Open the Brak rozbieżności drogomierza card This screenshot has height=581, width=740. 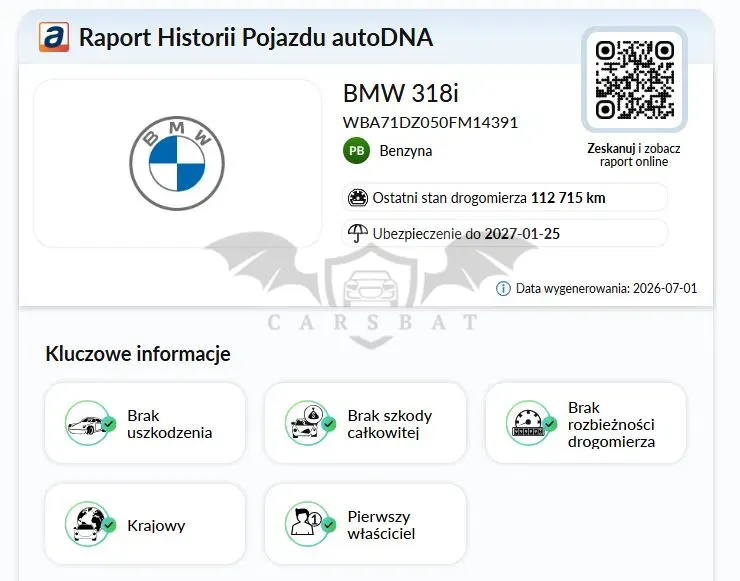[586, 423]
